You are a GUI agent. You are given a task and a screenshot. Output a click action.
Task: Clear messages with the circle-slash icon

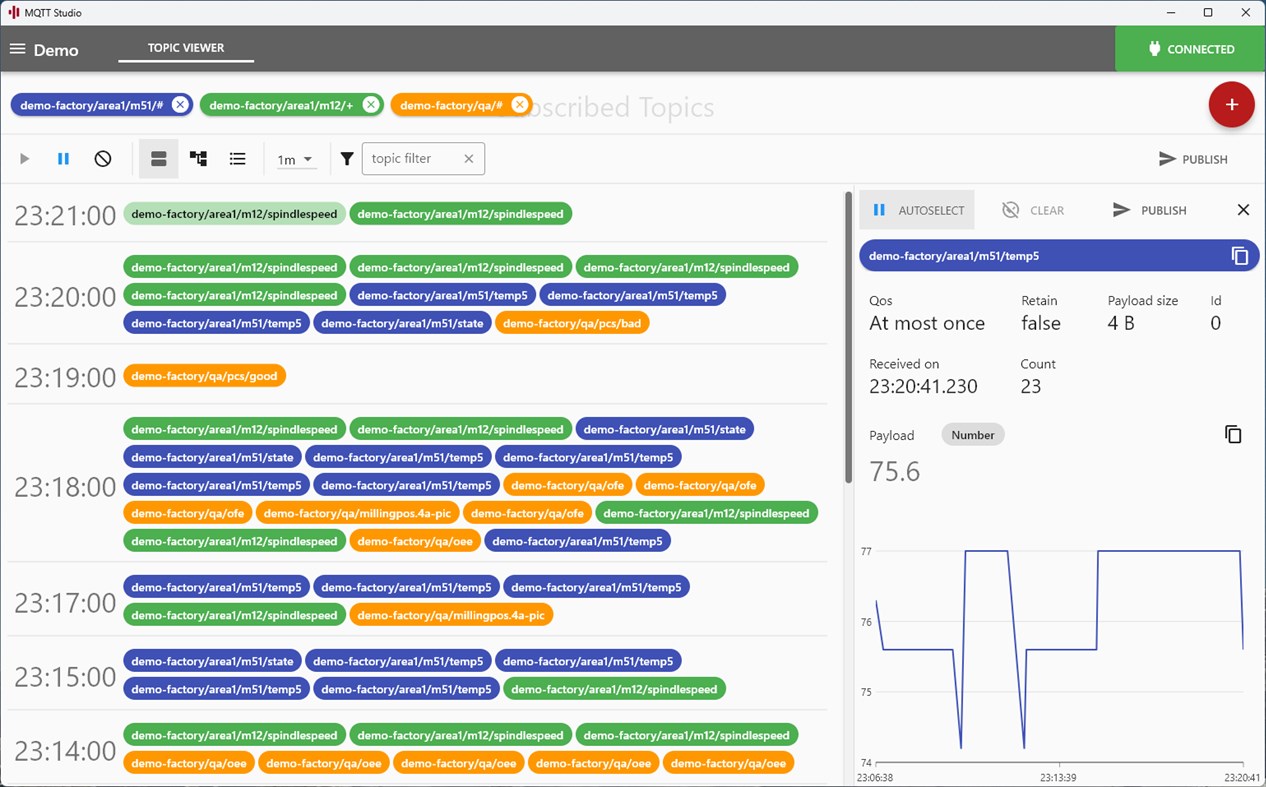click(103, 159)
